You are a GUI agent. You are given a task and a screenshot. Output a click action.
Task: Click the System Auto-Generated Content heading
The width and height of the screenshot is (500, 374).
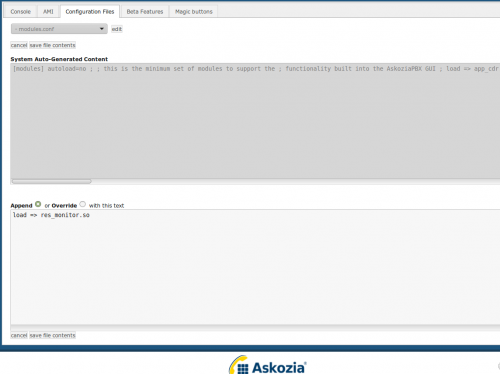click(59, 59)
